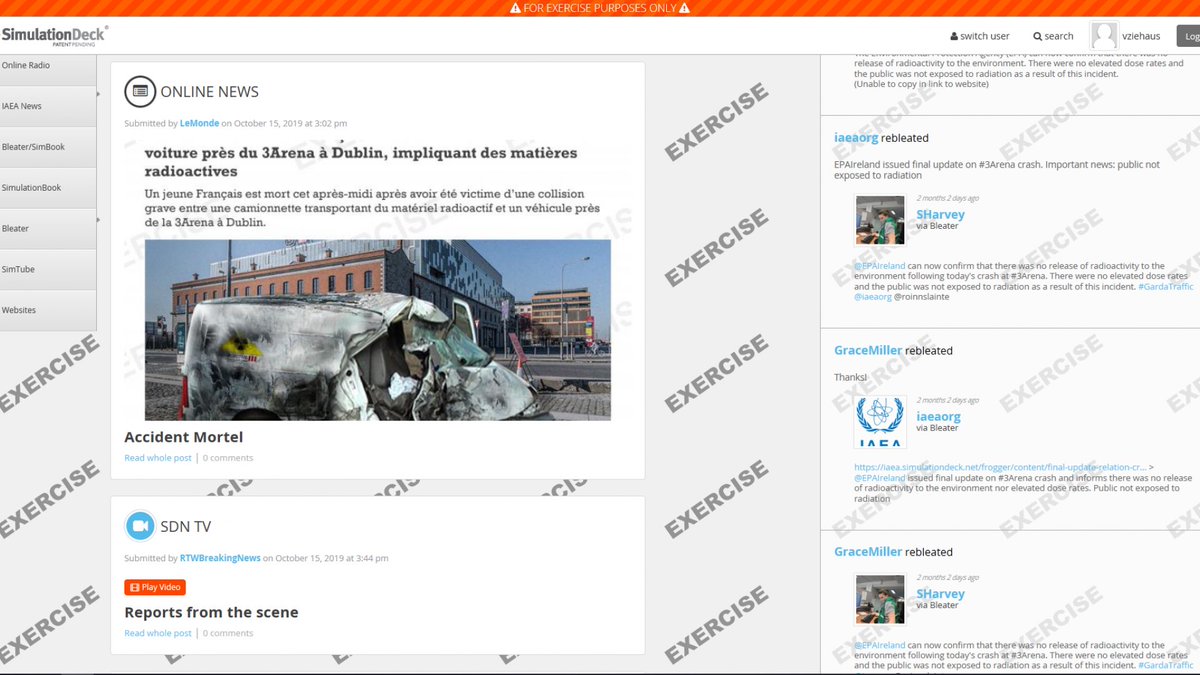Open Websites from sidebar
The height and width of the screenshot is (675, 1200).
pos(48,311)
